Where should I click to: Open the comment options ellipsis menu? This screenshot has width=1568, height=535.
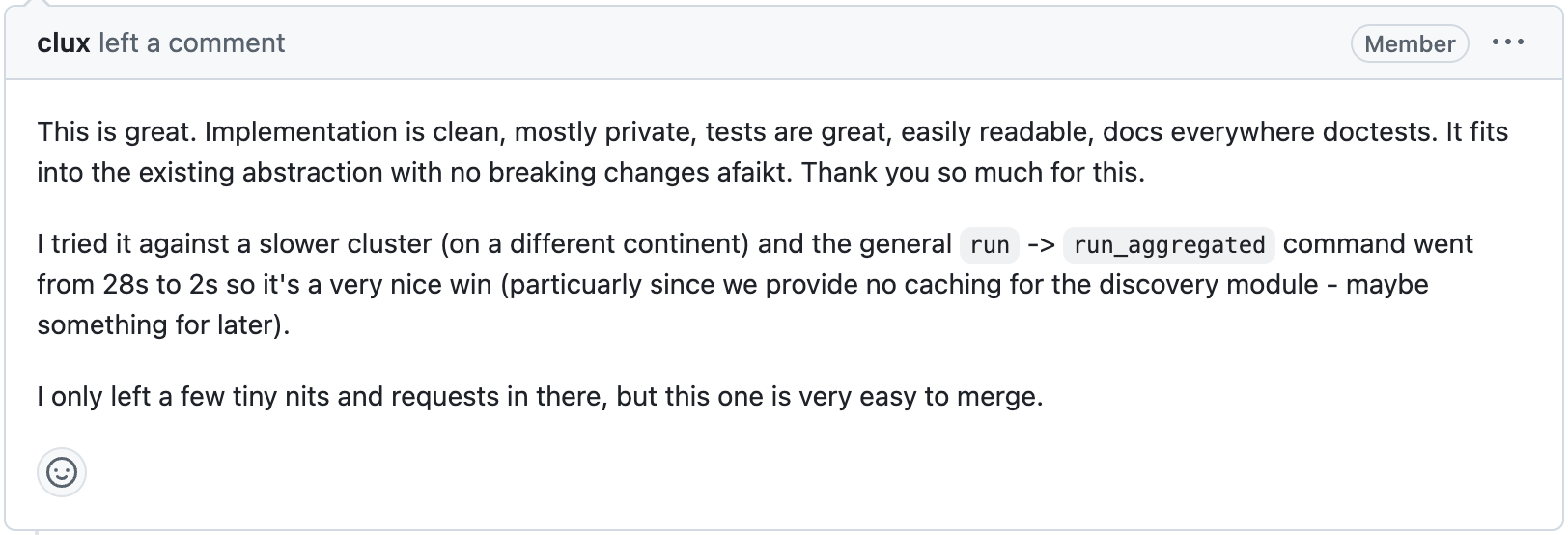point(1507,42)
